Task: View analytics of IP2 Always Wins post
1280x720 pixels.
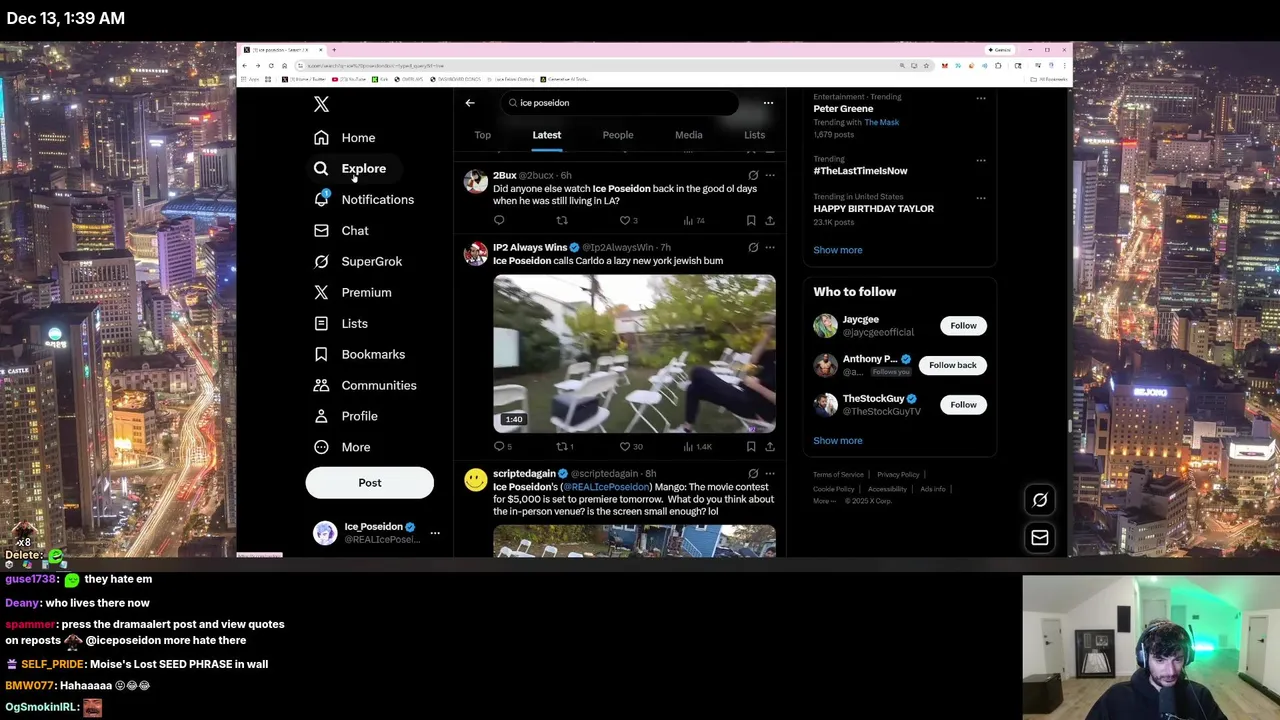Action: tap(697, 447)
